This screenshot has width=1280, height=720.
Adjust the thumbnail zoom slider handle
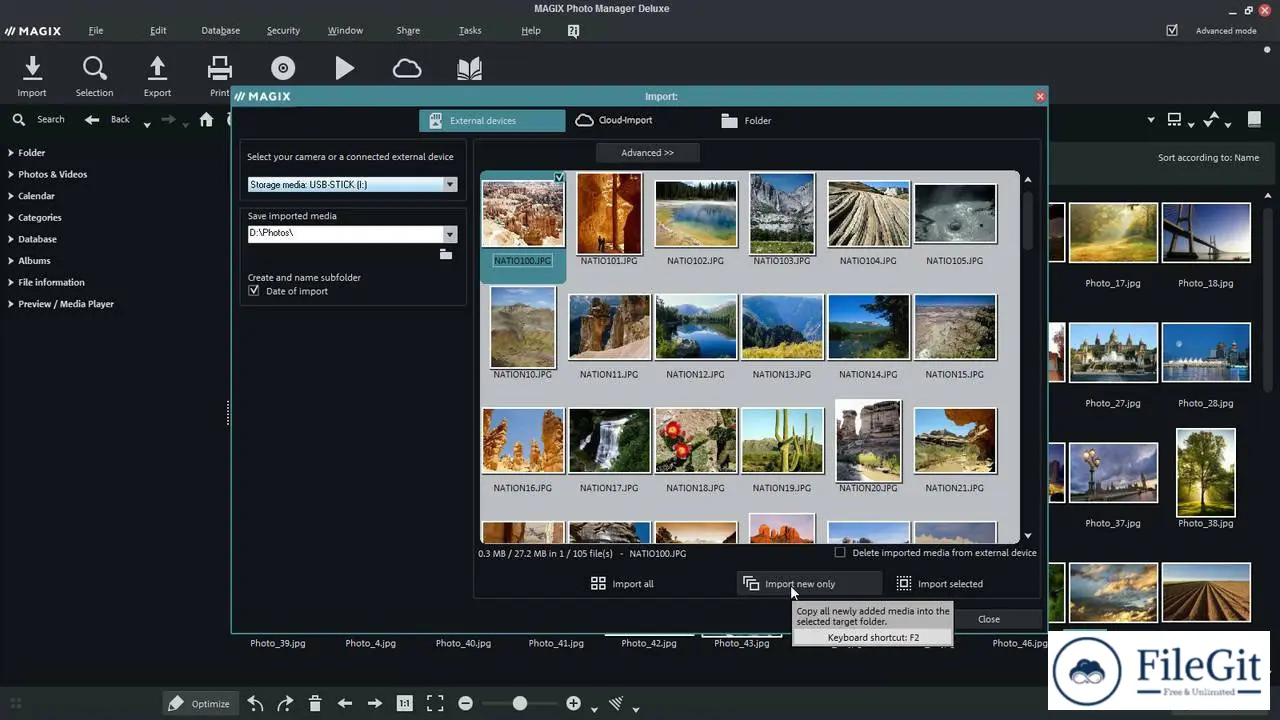(520, 703)
